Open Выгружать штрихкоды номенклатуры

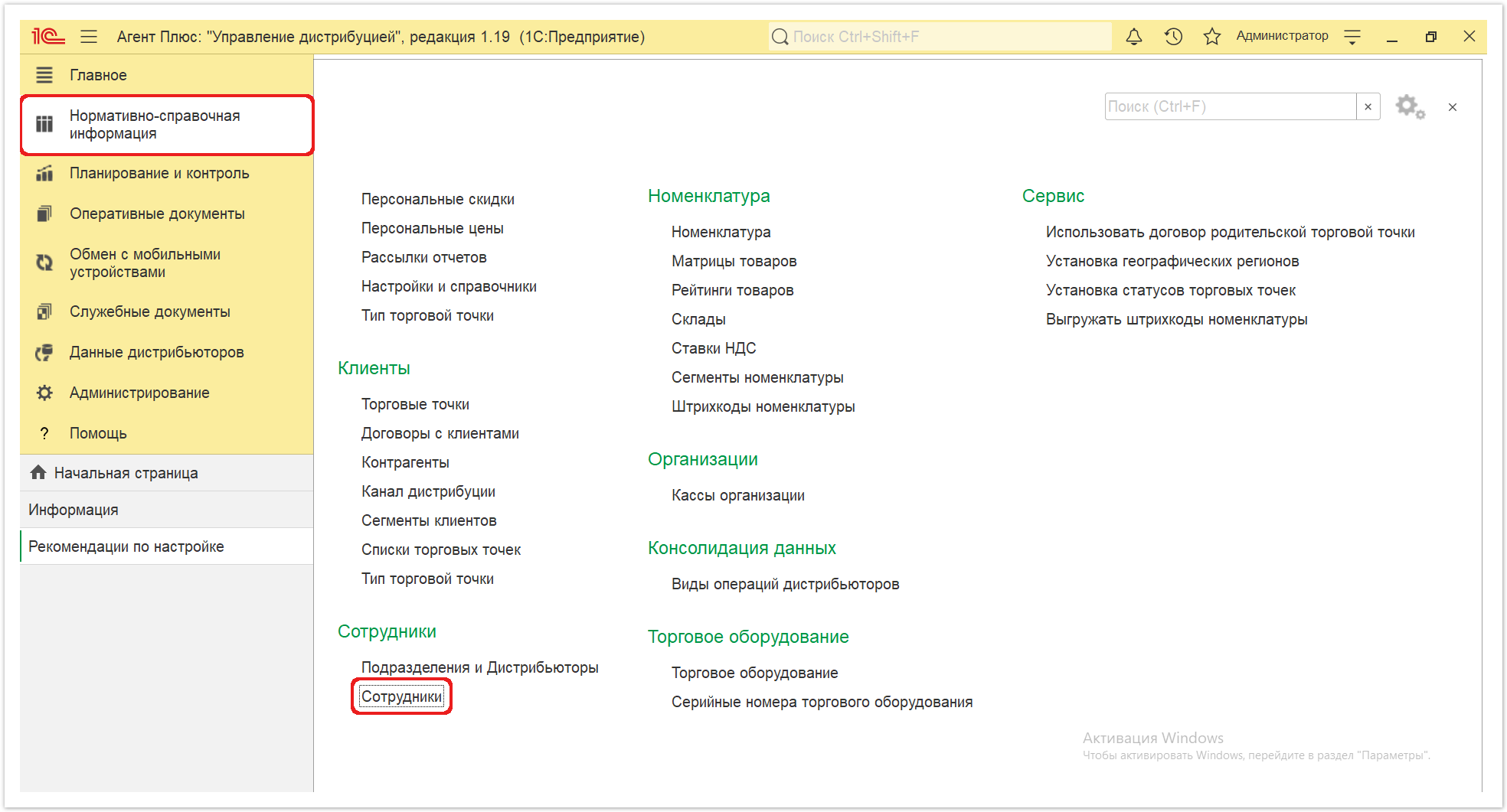(x=1177, y=319)
